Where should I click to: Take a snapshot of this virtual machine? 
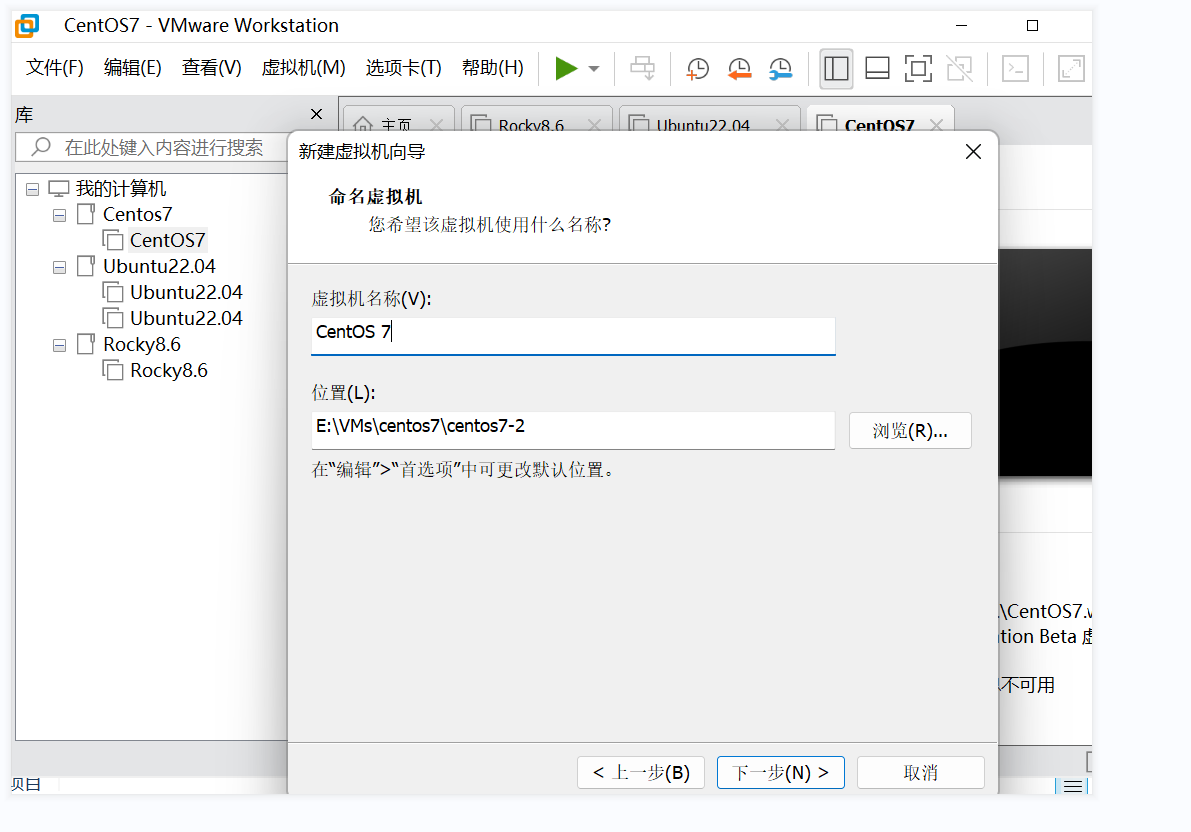(x=697, y=68)
